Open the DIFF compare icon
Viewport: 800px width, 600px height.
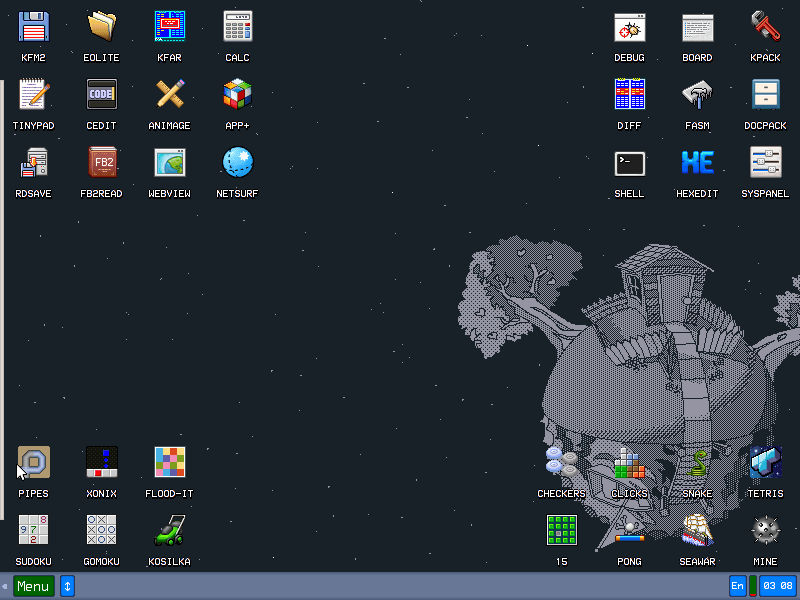(630, 94)
